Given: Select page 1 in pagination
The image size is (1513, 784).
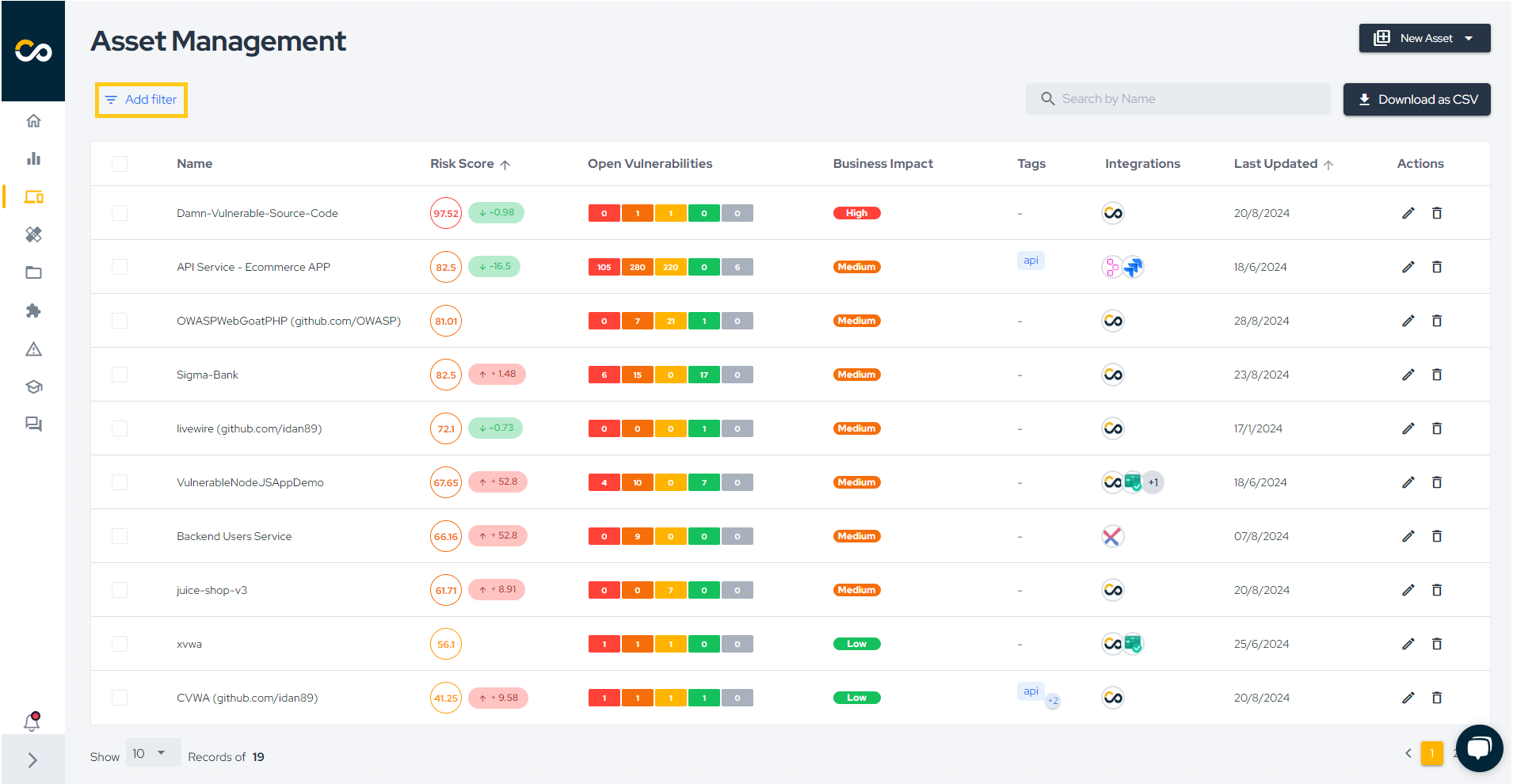Looking at the screenshot, I should 1432,753.
